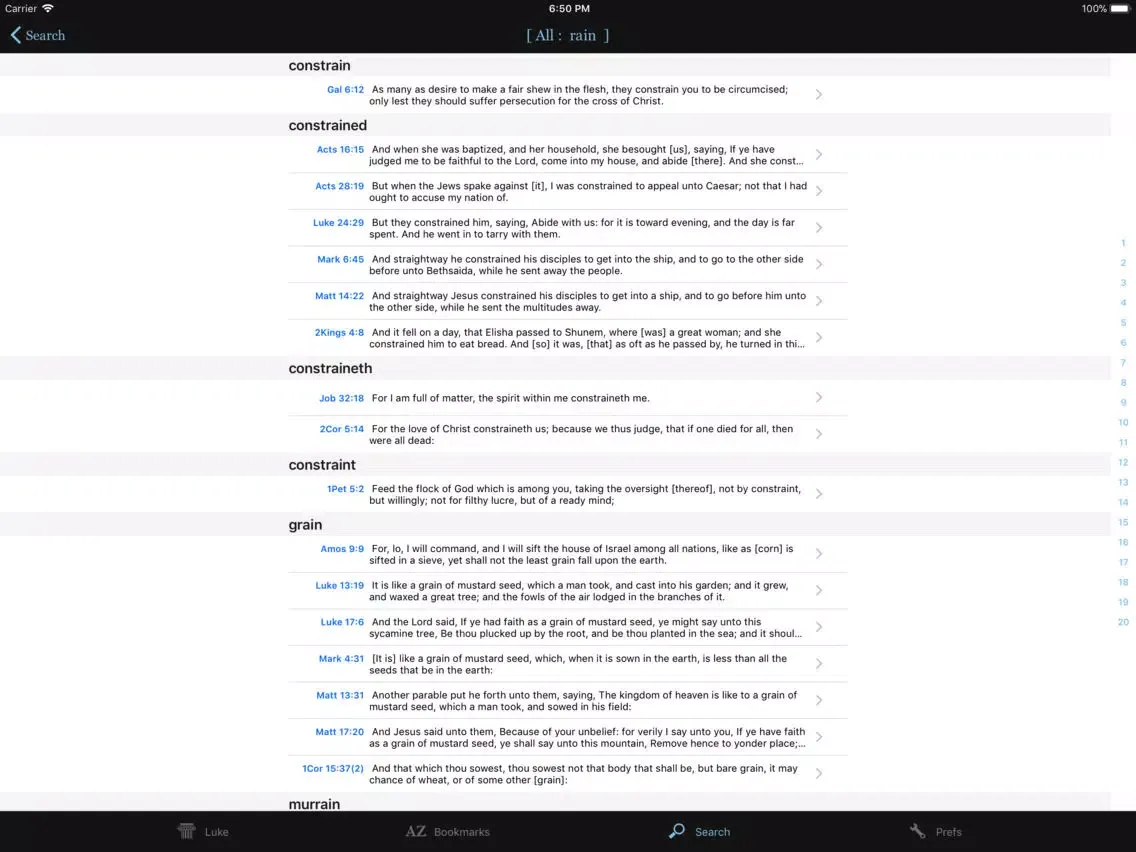The height and width of the screenshot is (852, 1136).
Task: Tap the Job 32:18 reference link
Action: tap(341, 398)
